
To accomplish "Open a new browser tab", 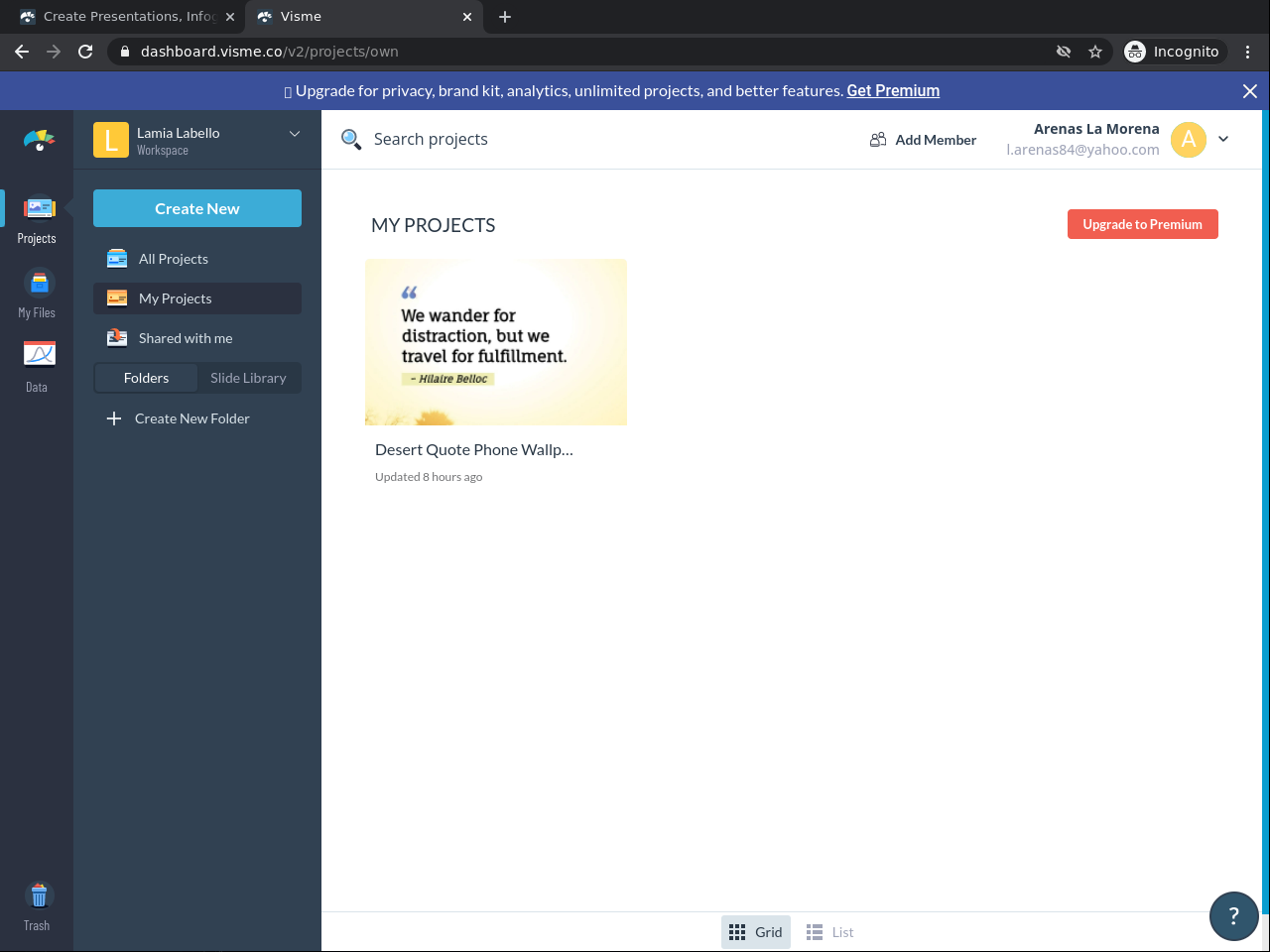I will click(505, 17).
